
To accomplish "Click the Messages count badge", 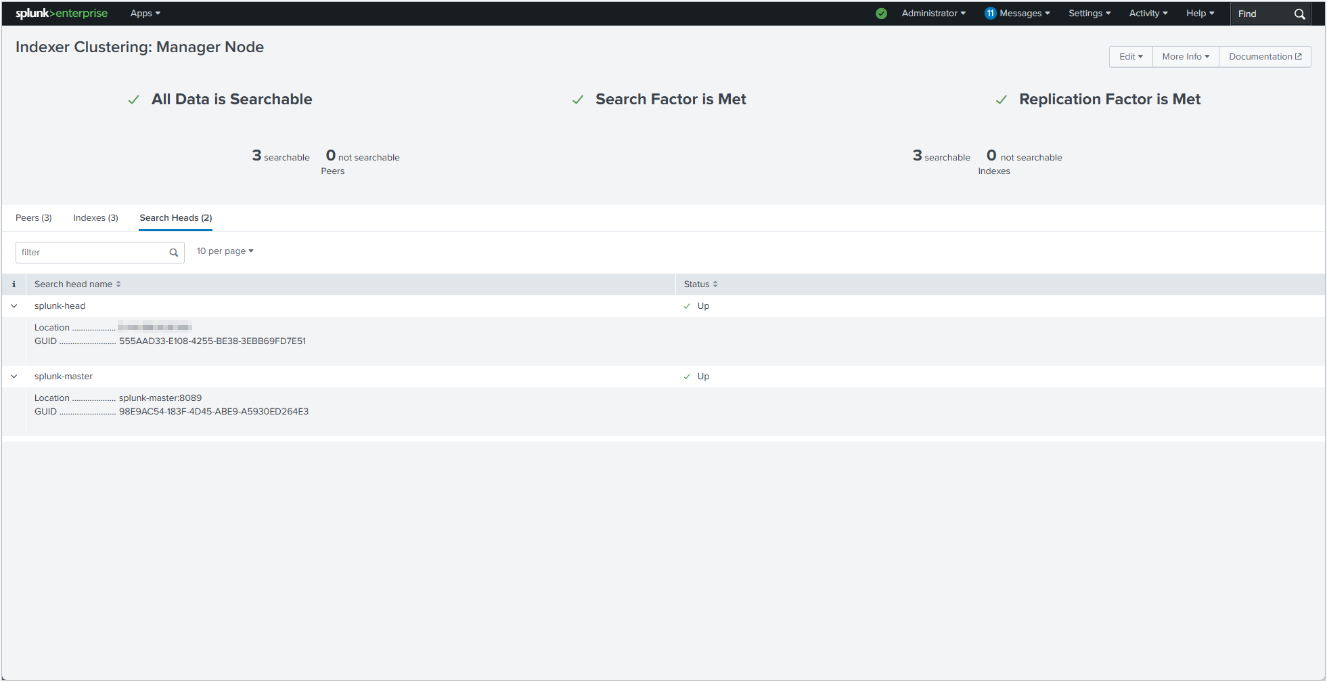I will tap(990, 14).
